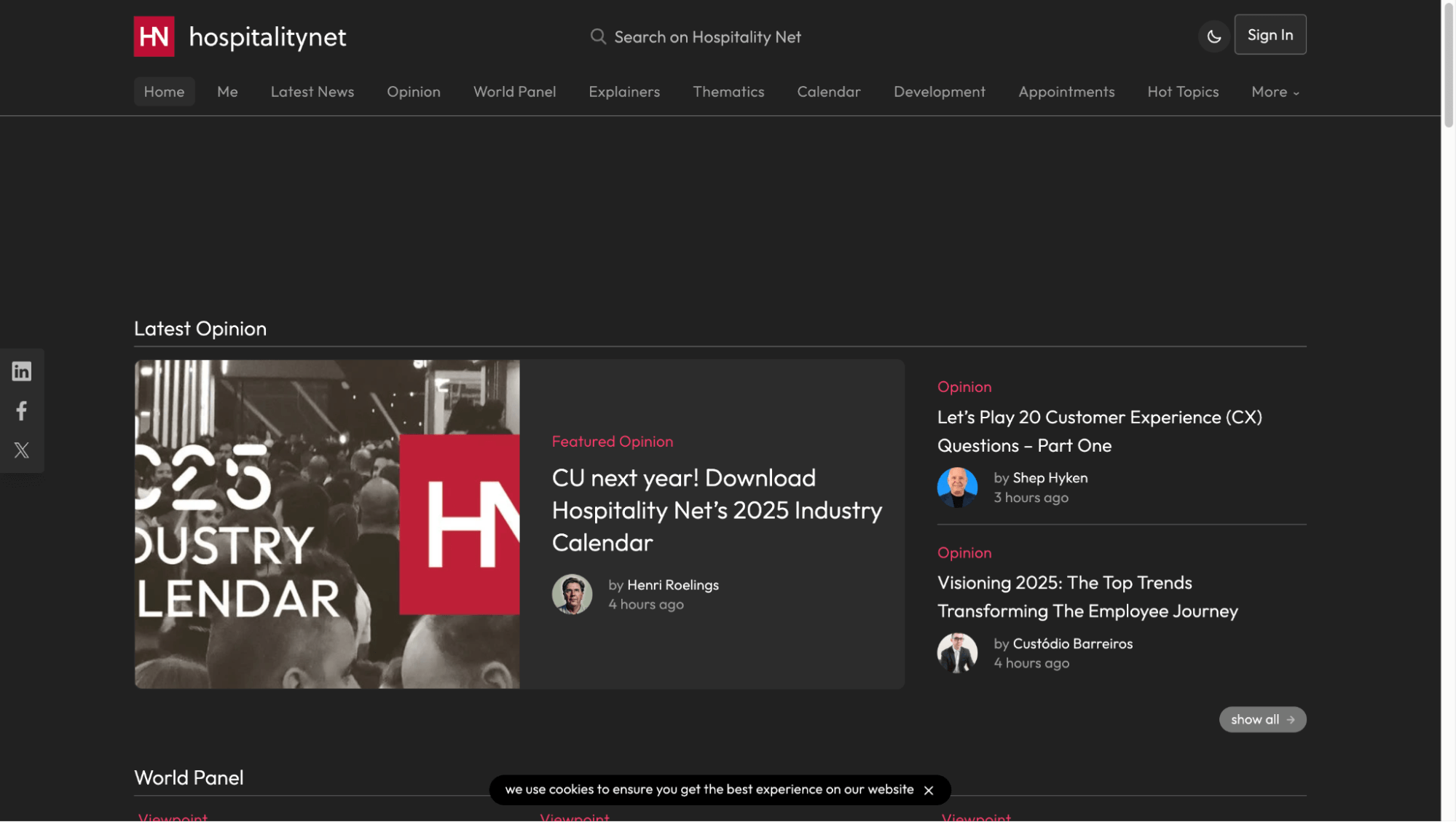Dismiss the cookie notice
Screen dimensions: 1456x822
[929, 791]
